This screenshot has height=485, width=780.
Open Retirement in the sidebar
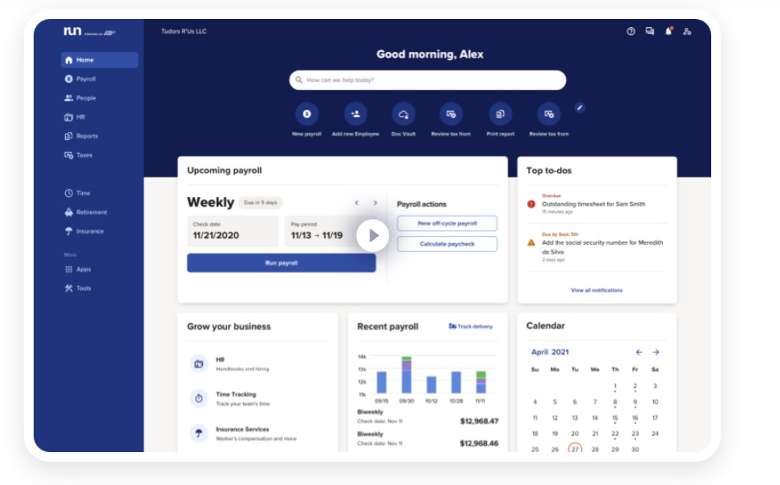point(86,212)
